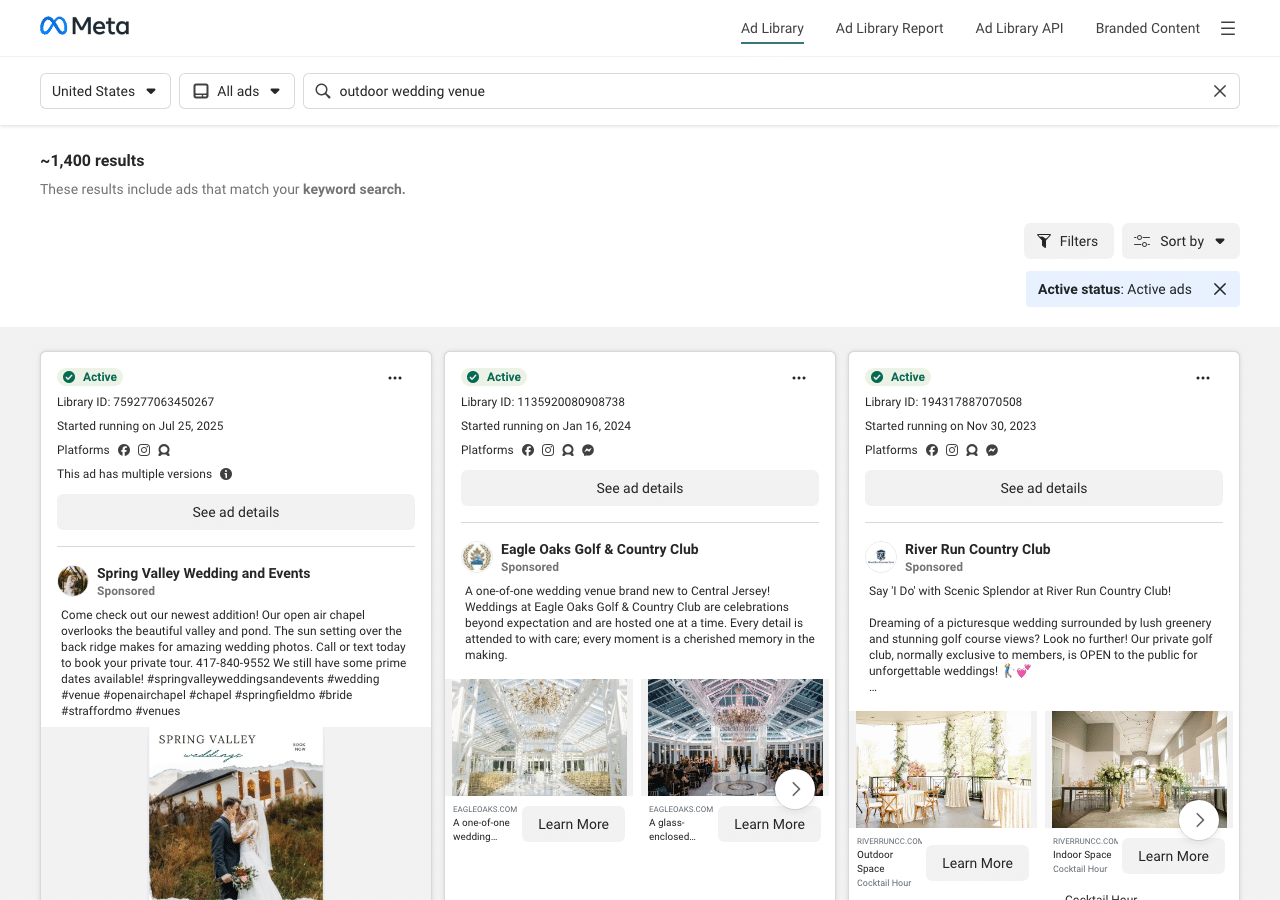This screenshot has width=1280, height=900.
Task: Click Messenger platform icon on Eagle Oaks ad
Action: (588, 450)
